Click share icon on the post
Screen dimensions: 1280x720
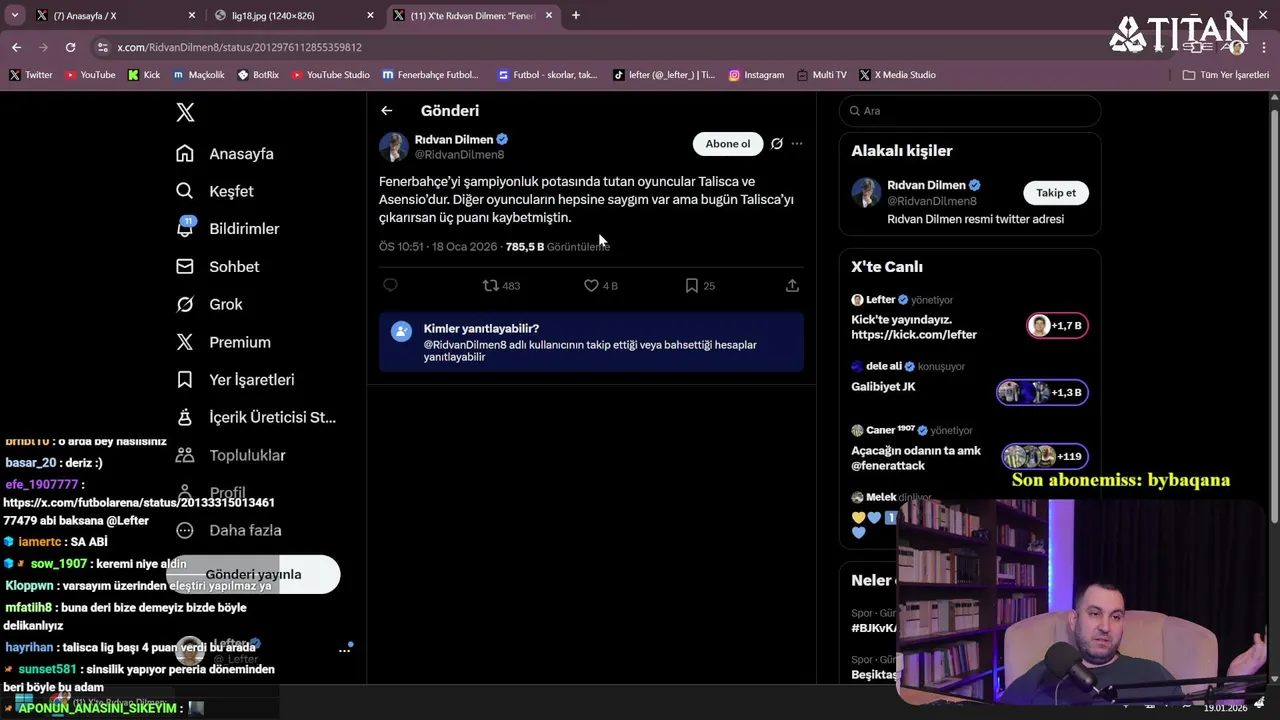[x=792, y=286]
